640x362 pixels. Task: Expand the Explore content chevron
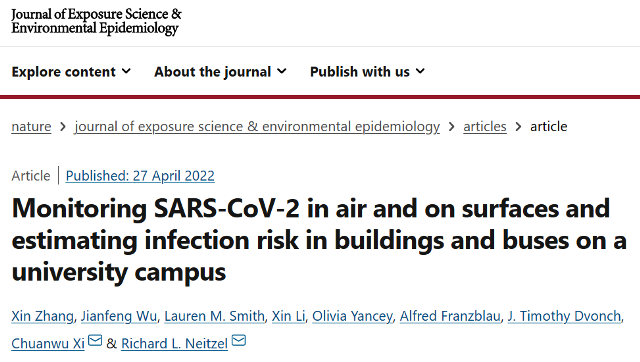127,71
